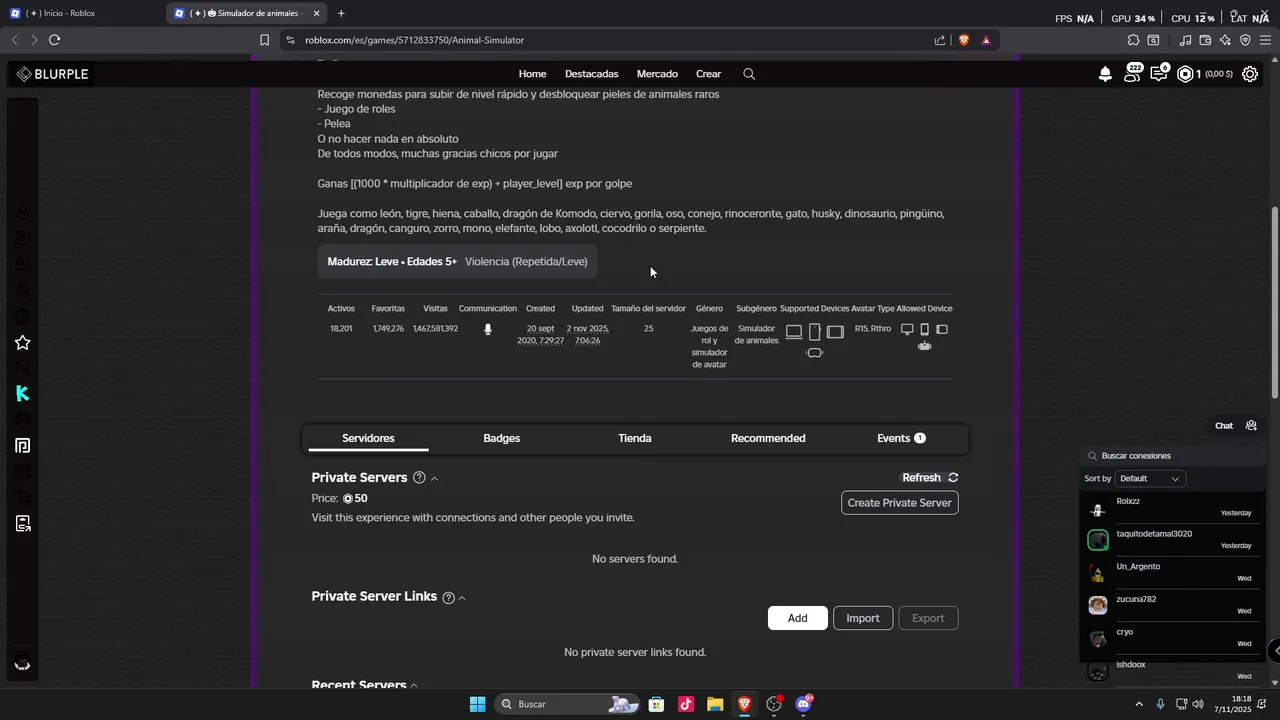Viewport: 1280px width, 720px height.
Task: Reload the page with the refresh button
Action: (x=54, y=40)
